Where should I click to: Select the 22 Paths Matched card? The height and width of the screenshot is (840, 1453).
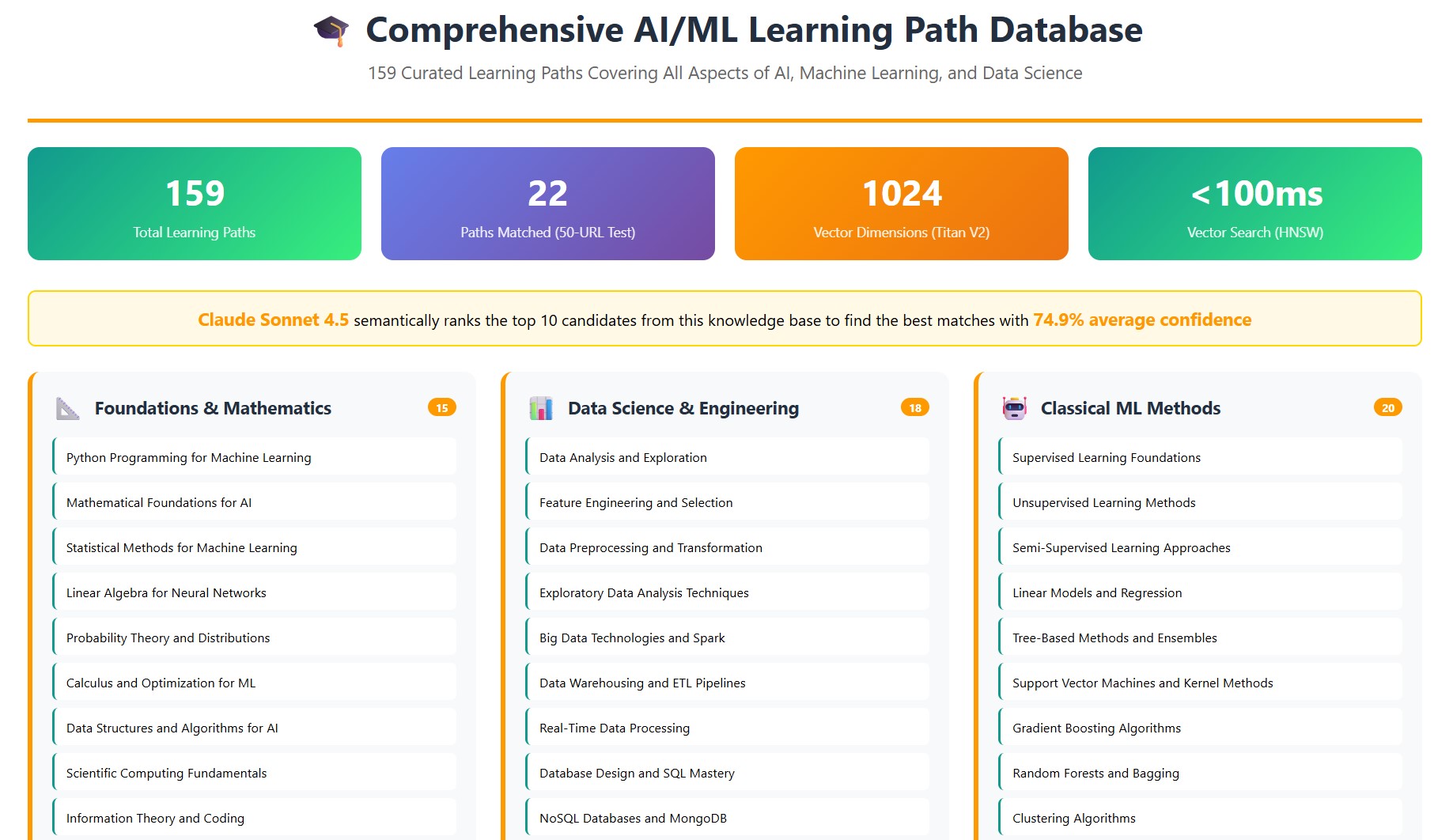pyautogui.click(x=548, y=203)
